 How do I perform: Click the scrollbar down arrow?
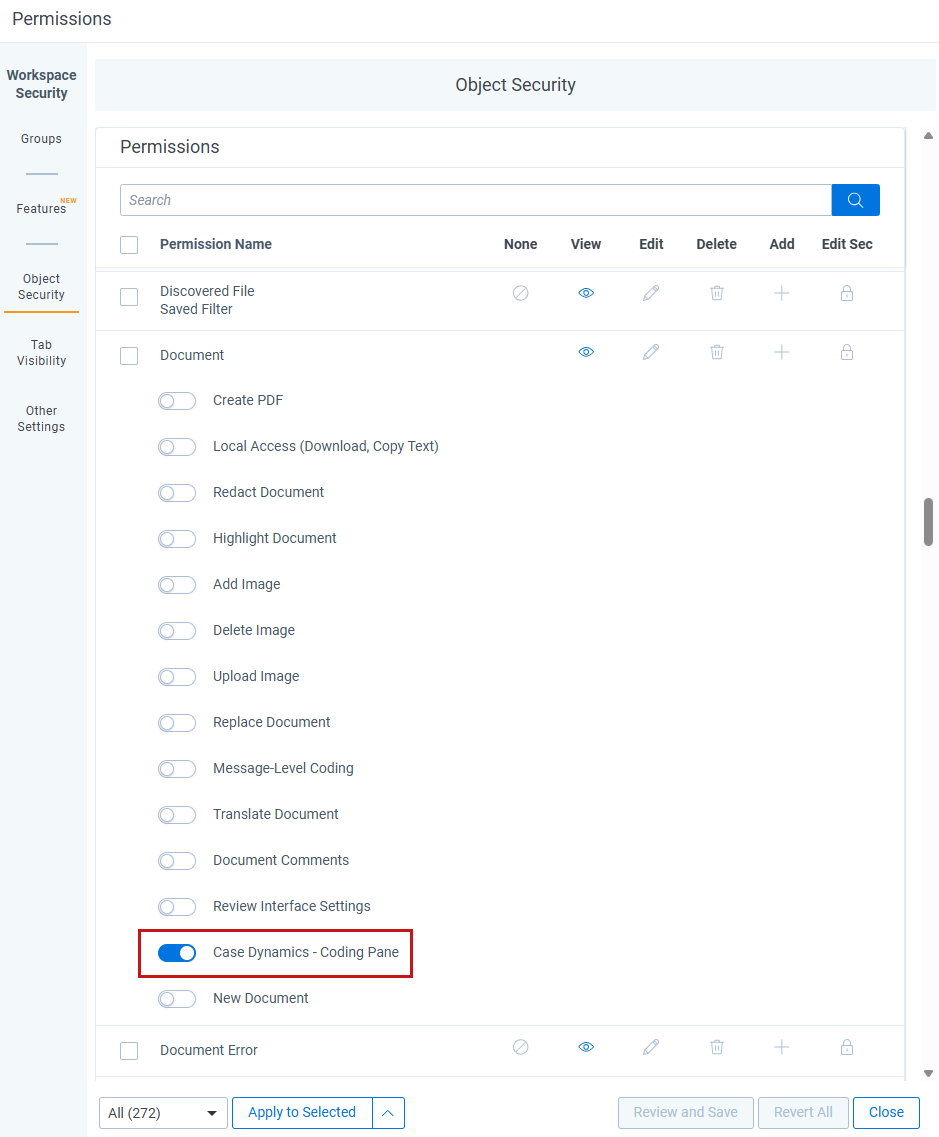[928, 1074]
